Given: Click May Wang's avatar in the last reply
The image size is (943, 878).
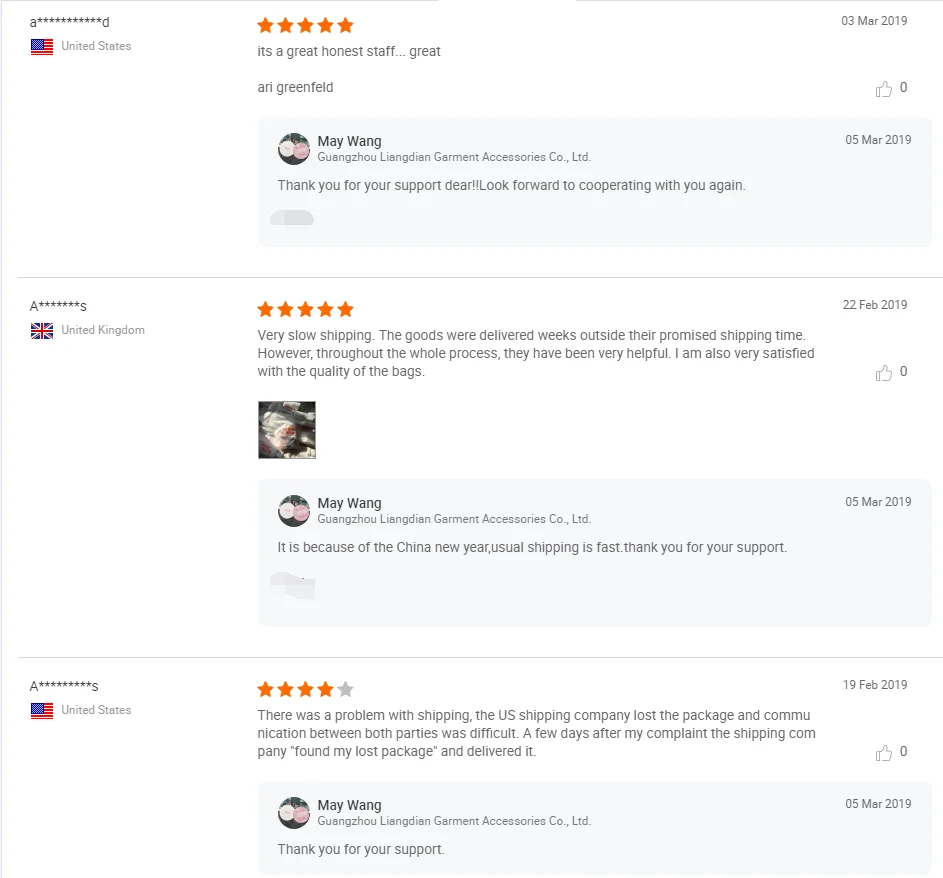Looking at the screenshot, I should coord(294,813).
